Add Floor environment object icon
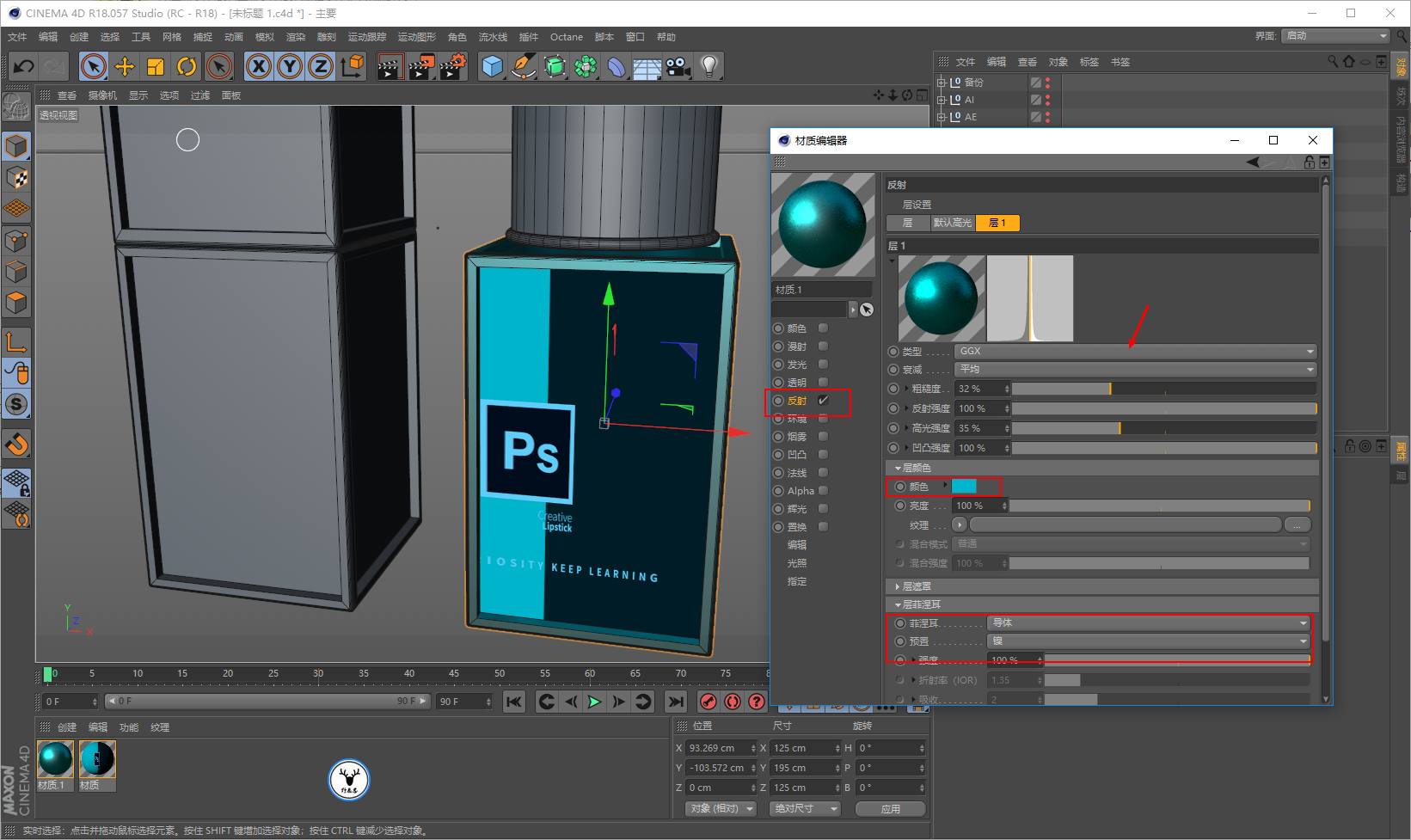 coord(647,66)
